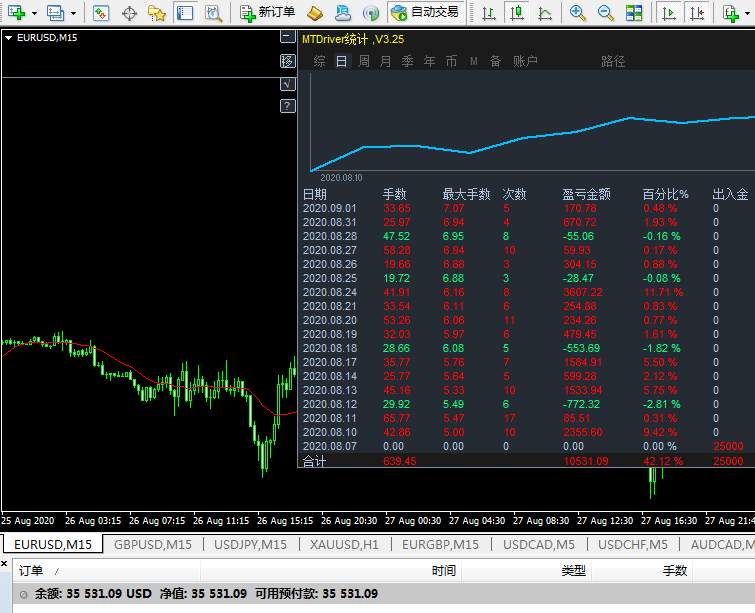Switch to the XAUUSD,H1 chart tab
Screen dimensions: 755x613
click(x=344, y=545)
